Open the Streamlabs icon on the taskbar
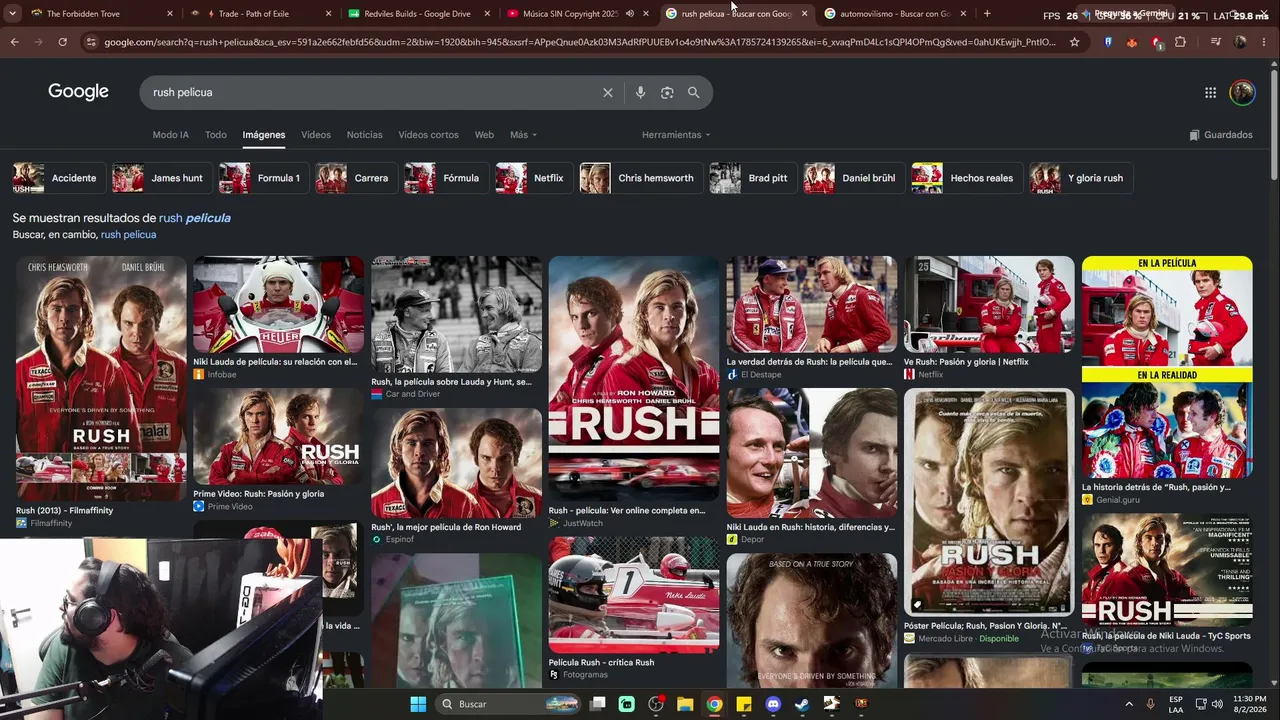The width and height of the screenshot is (1280, 720). coord(627,704)
